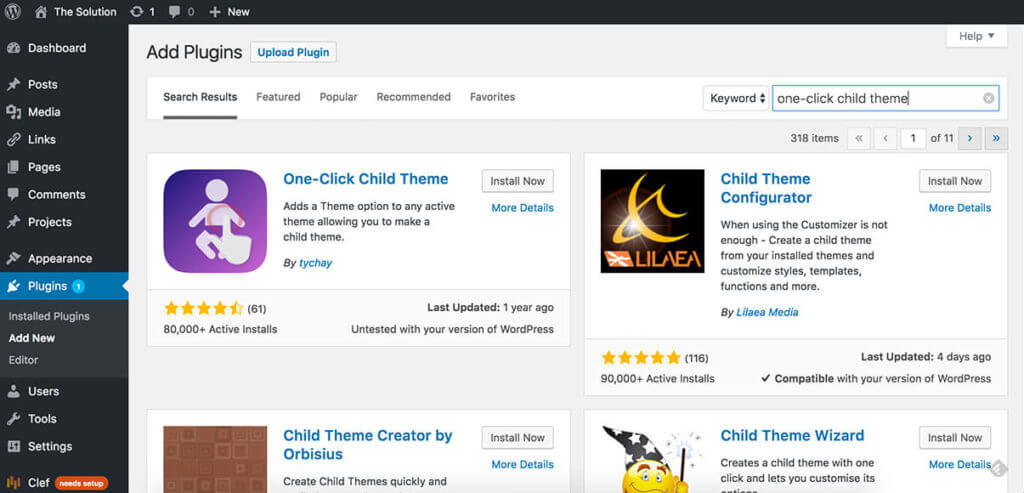This screenshot has width=1024, height=493.
Task: Clear the search field with X icon
Action: click(x=989, y=98)
